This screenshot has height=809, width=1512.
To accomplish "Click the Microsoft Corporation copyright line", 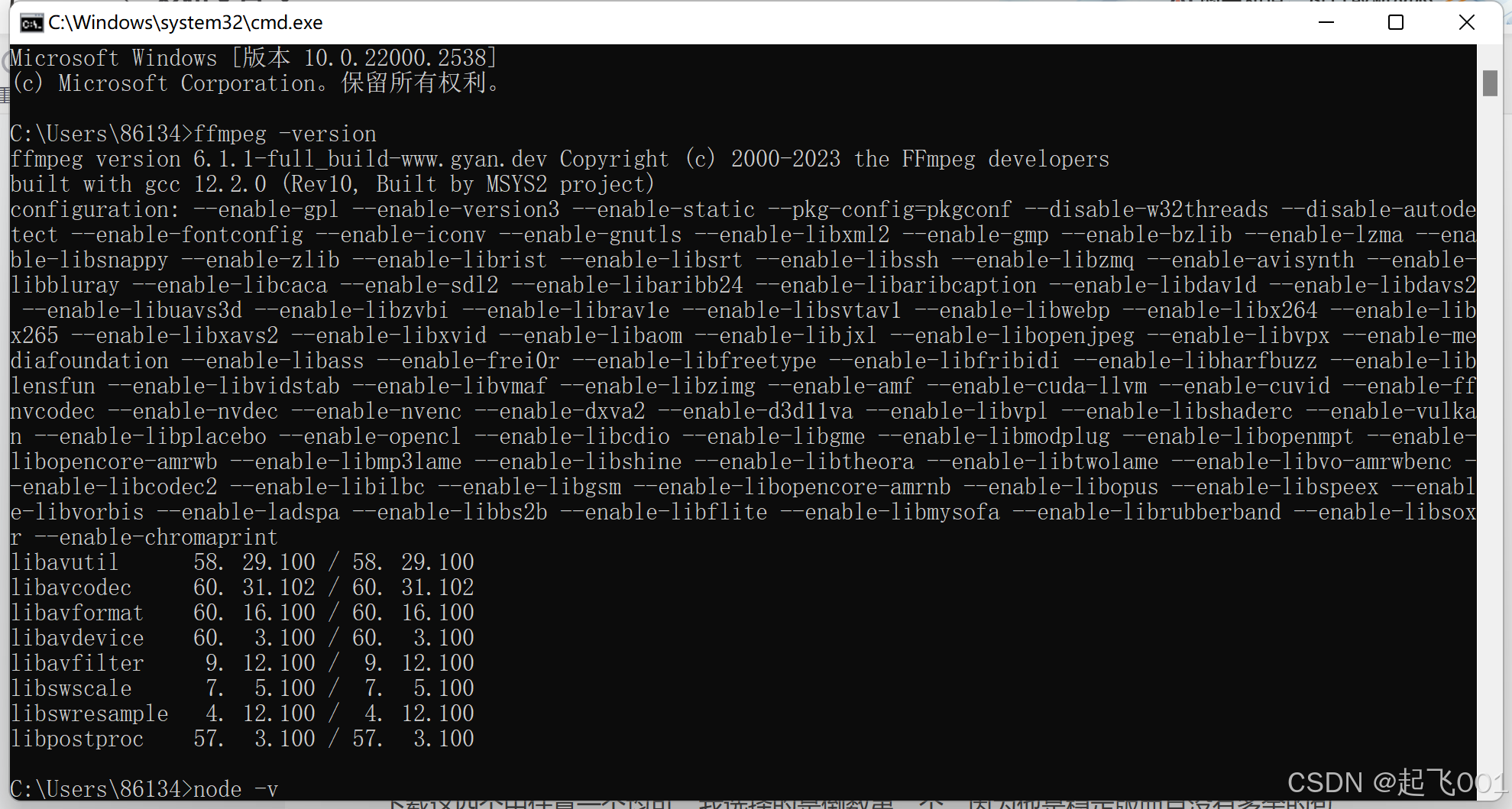I will tap(257, 83).
